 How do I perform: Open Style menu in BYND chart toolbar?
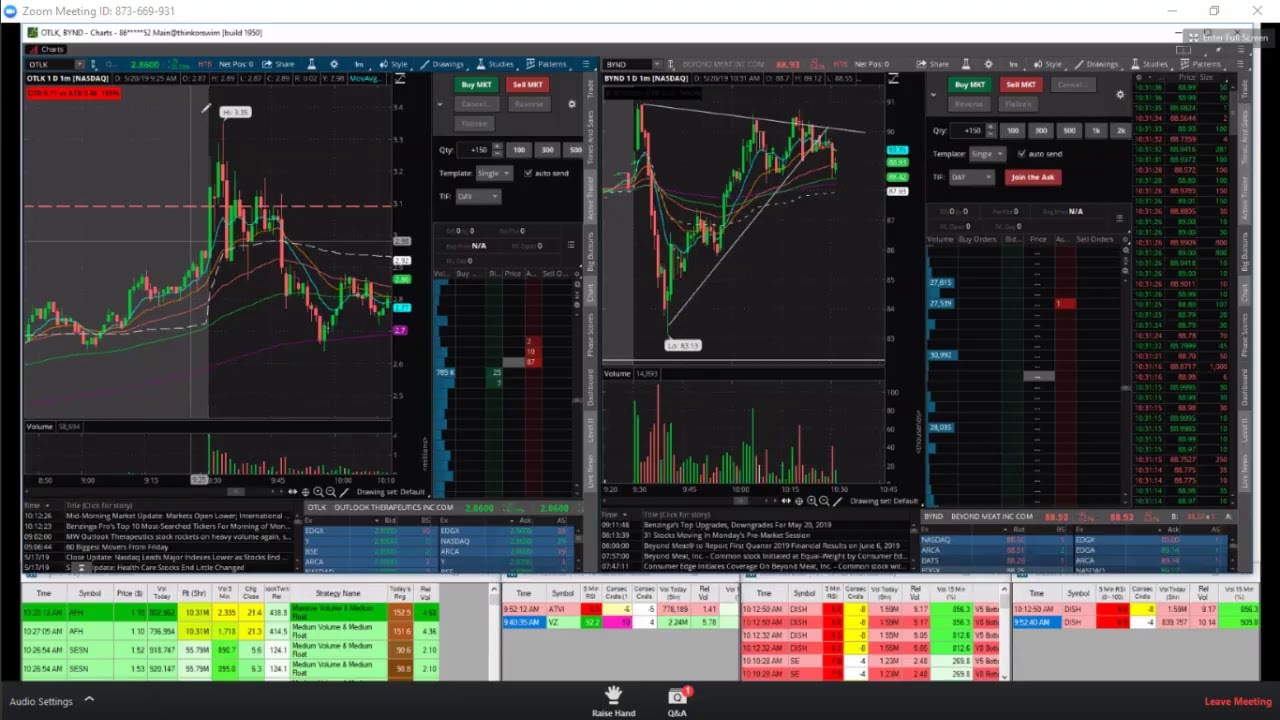(1048, 64)
